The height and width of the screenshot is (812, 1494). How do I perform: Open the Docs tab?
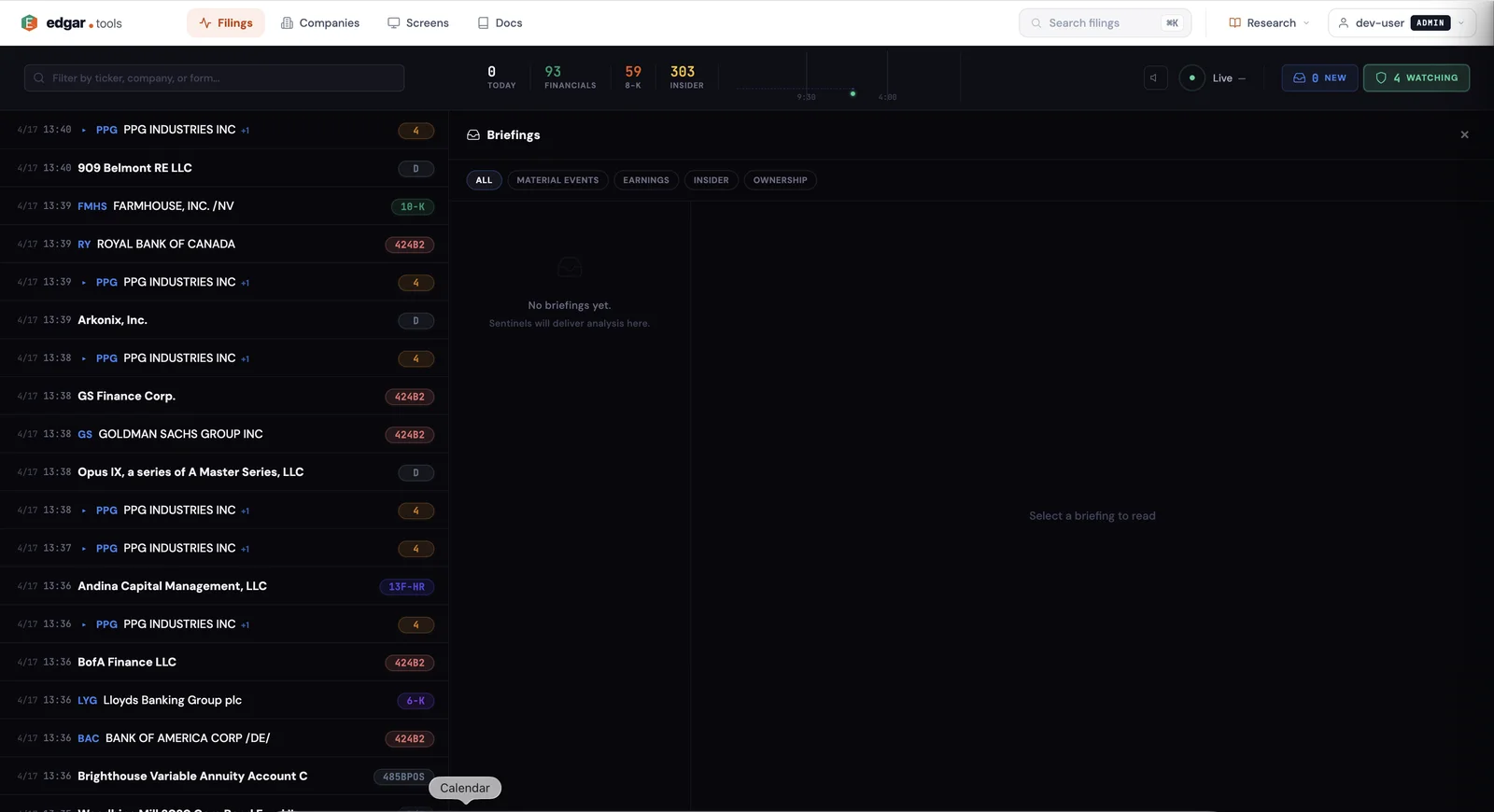click(x=500, y=22)
